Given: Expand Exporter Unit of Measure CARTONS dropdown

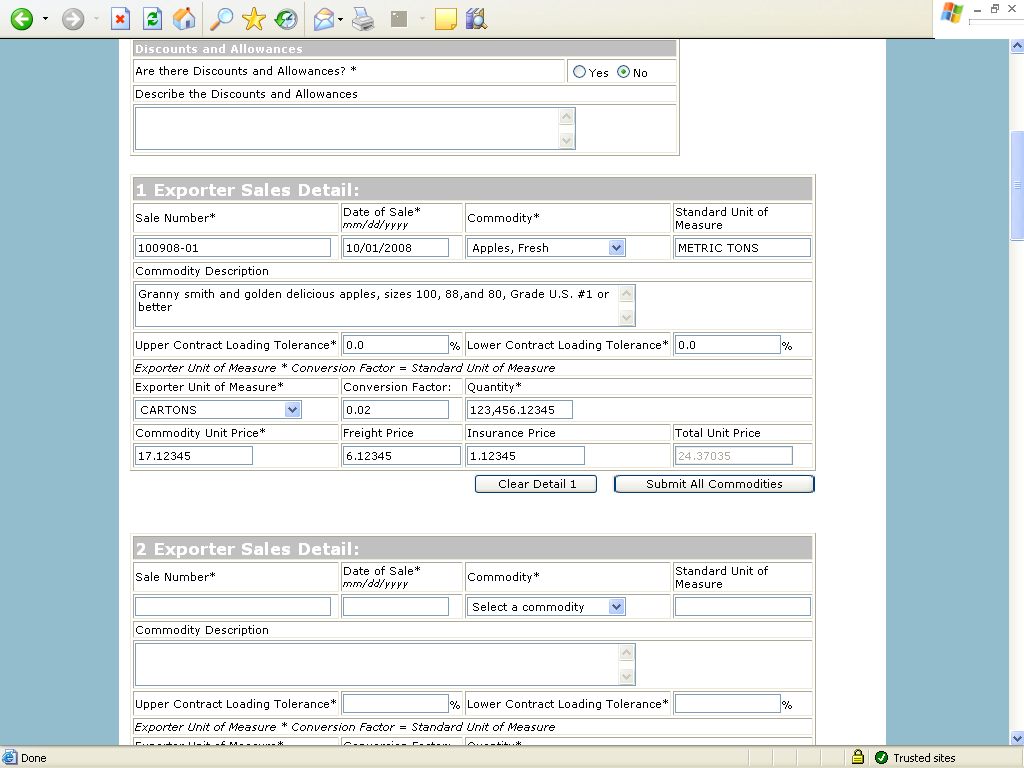Looking at the screenshot, I should [x=292, y=410].
